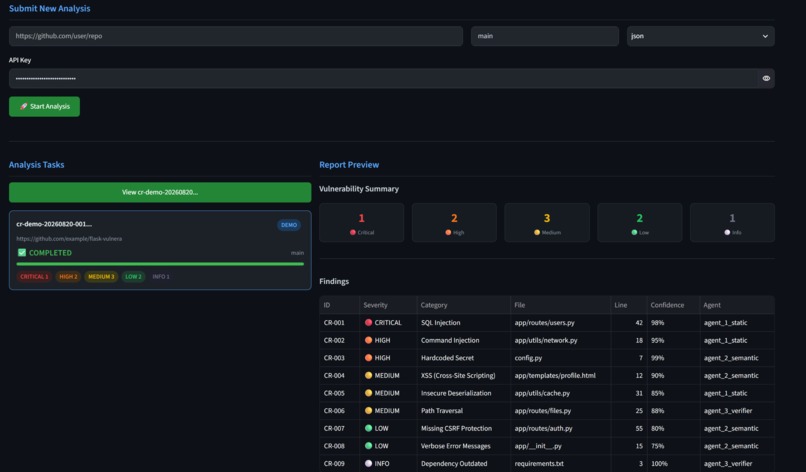Click the LOW 2 tag on task card
The height and width of the screenshot is (472, 806).
pos(133,277)
